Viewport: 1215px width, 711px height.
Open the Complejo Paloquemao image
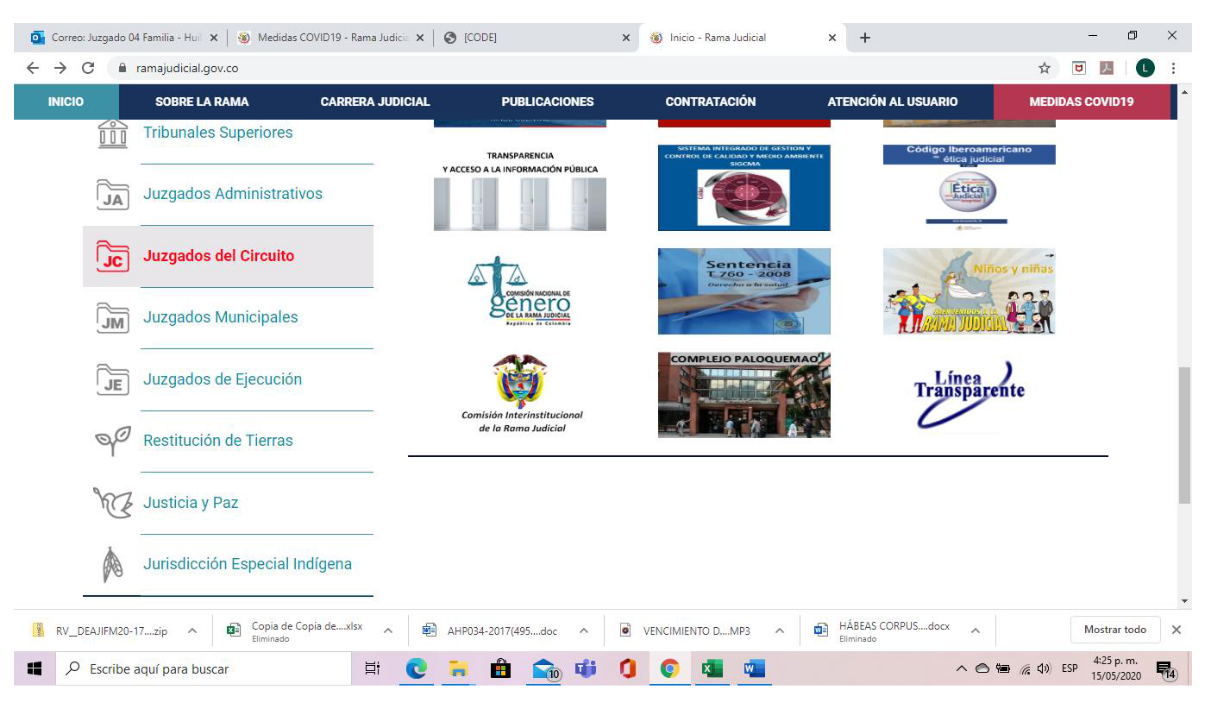click(744, 395)
